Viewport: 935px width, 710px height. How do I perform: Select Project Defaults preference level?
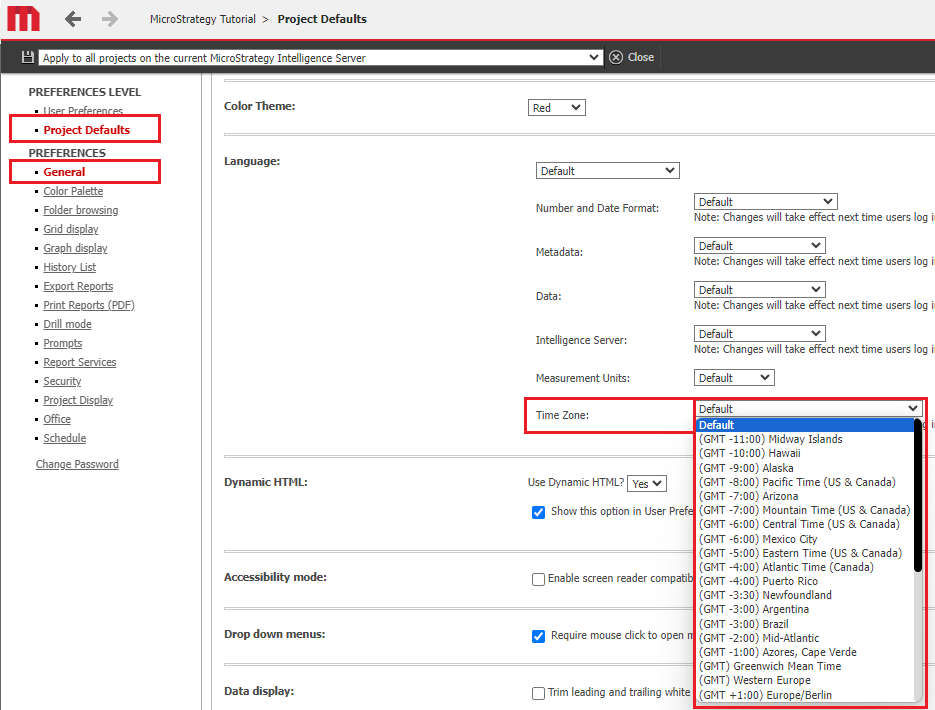click(86, 130)
